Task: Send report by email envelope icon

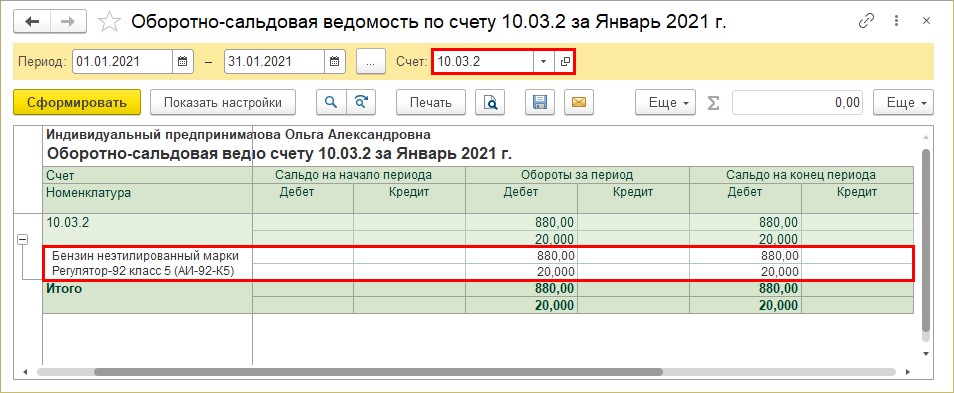Action: pyautogui.click(x=579, y=102)
